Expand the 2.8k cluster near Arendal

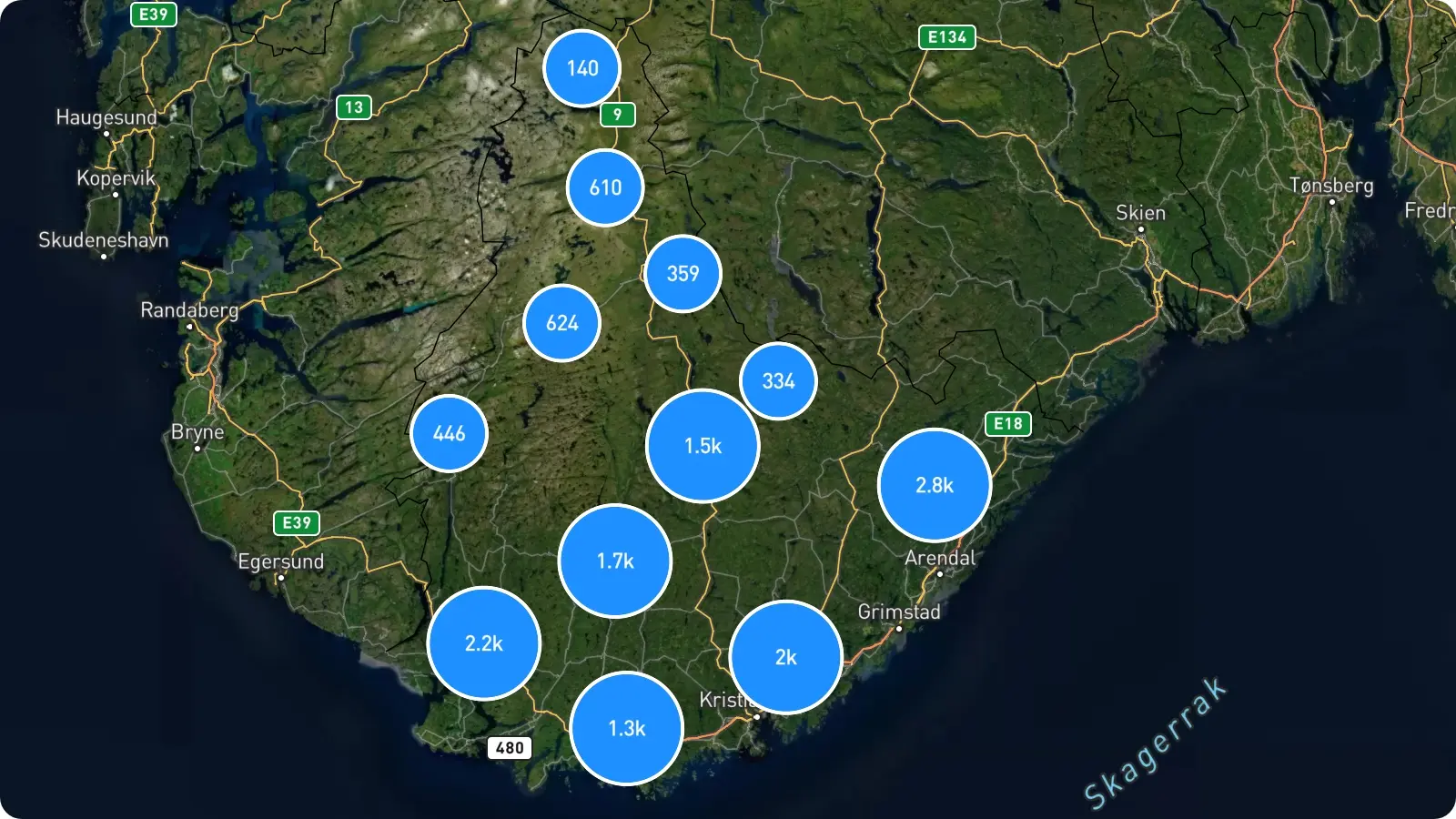pyautogui.click(x=935, y=485)
